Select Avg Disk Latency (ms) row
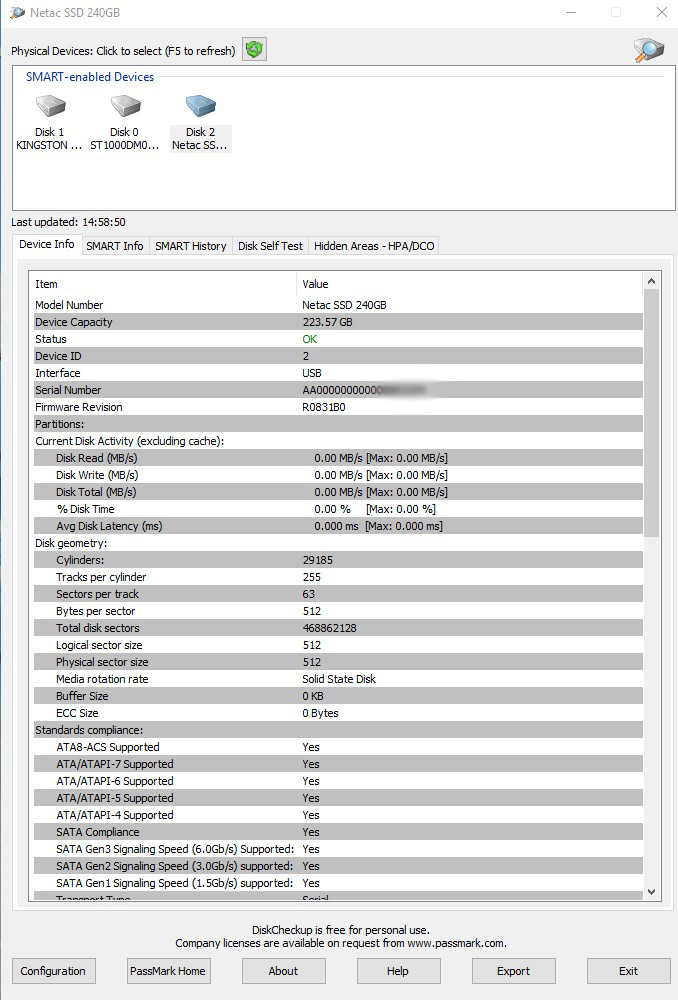 click(x=336, y=526)
